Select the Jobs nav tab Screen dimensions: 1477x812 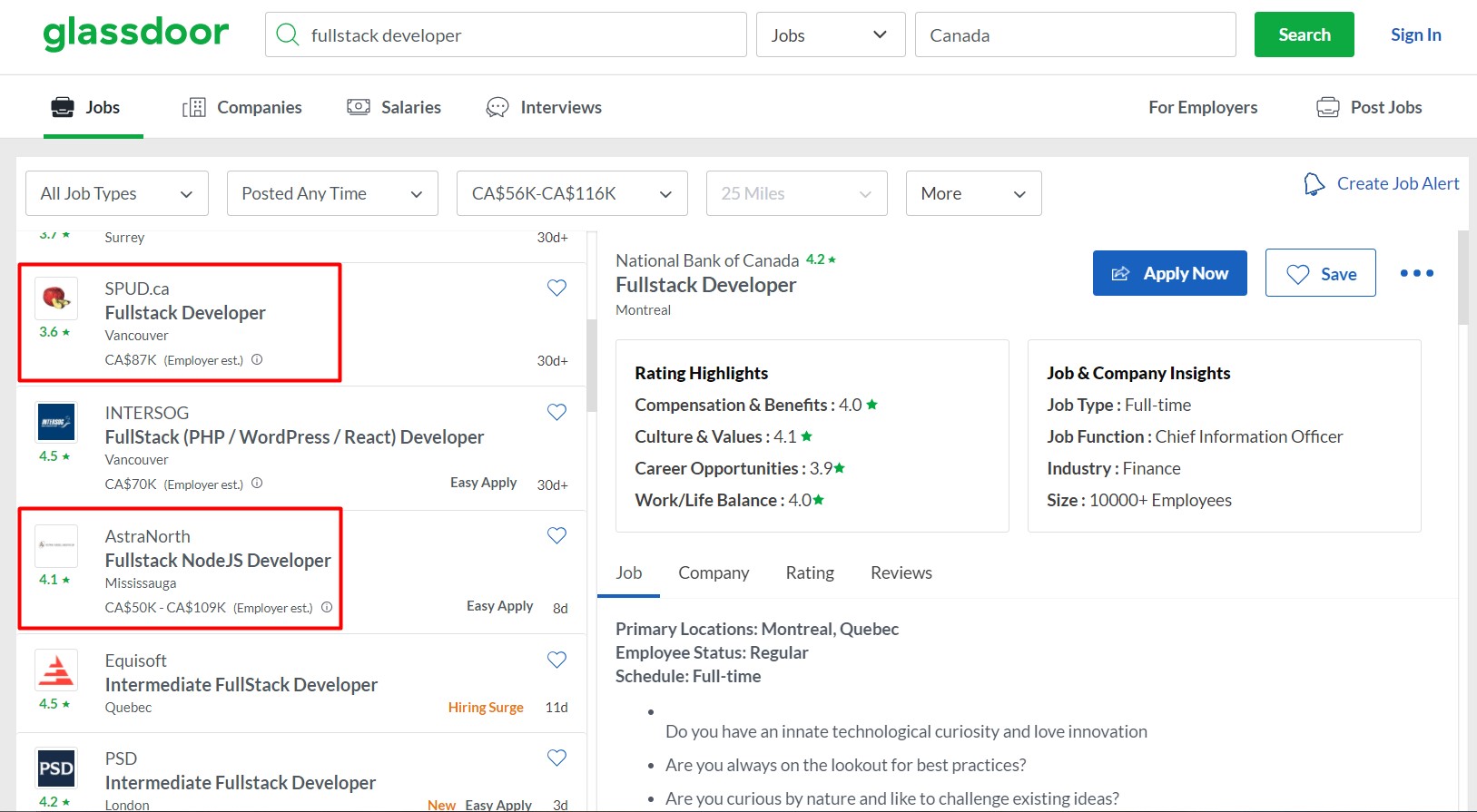[86, 107]
